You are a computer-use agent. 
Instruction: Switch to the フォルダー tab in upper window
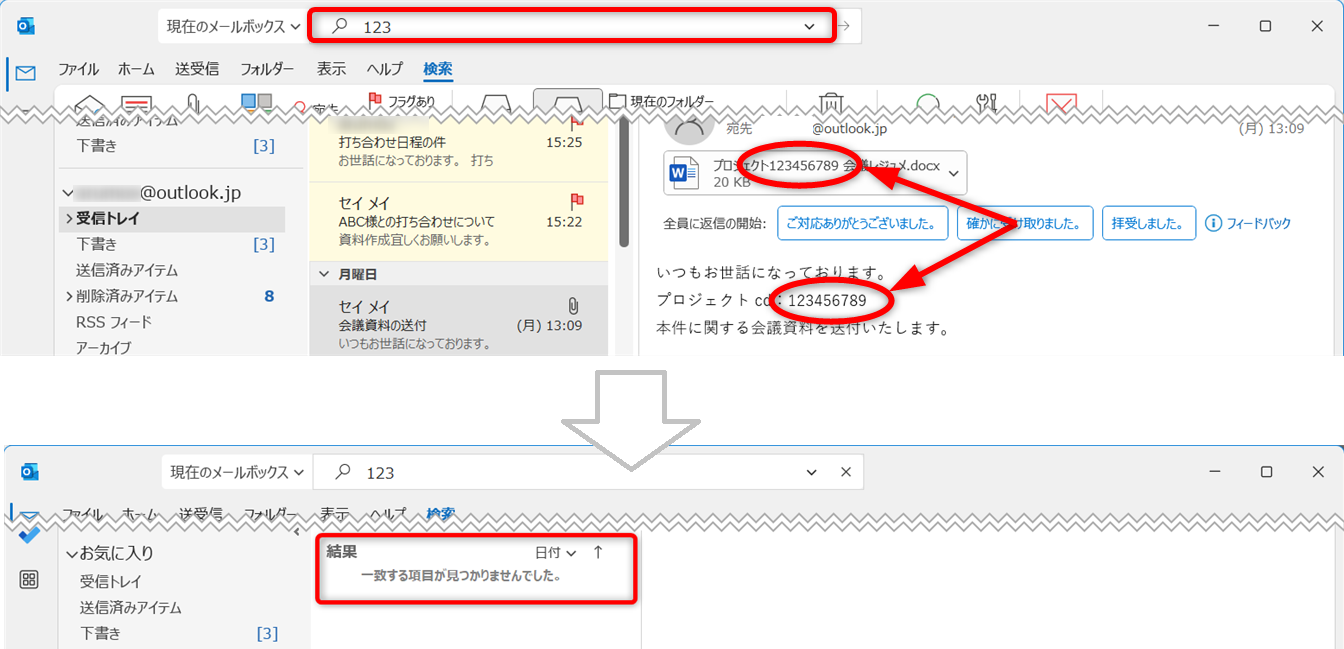[x=267, y=69]
